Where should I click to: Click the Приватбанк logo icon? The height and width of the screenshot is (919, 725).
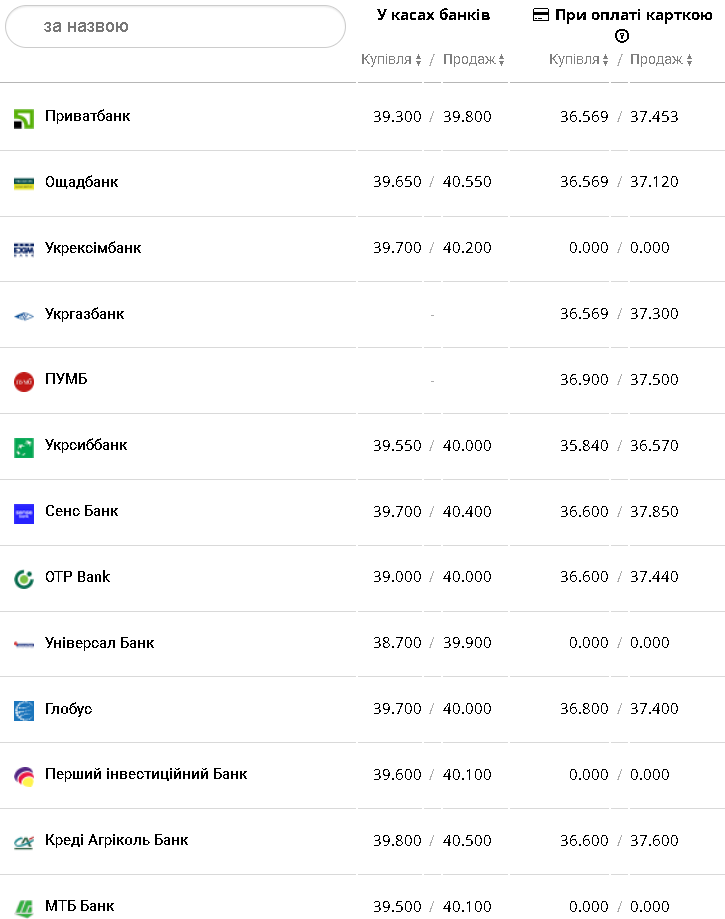point(24,119)
